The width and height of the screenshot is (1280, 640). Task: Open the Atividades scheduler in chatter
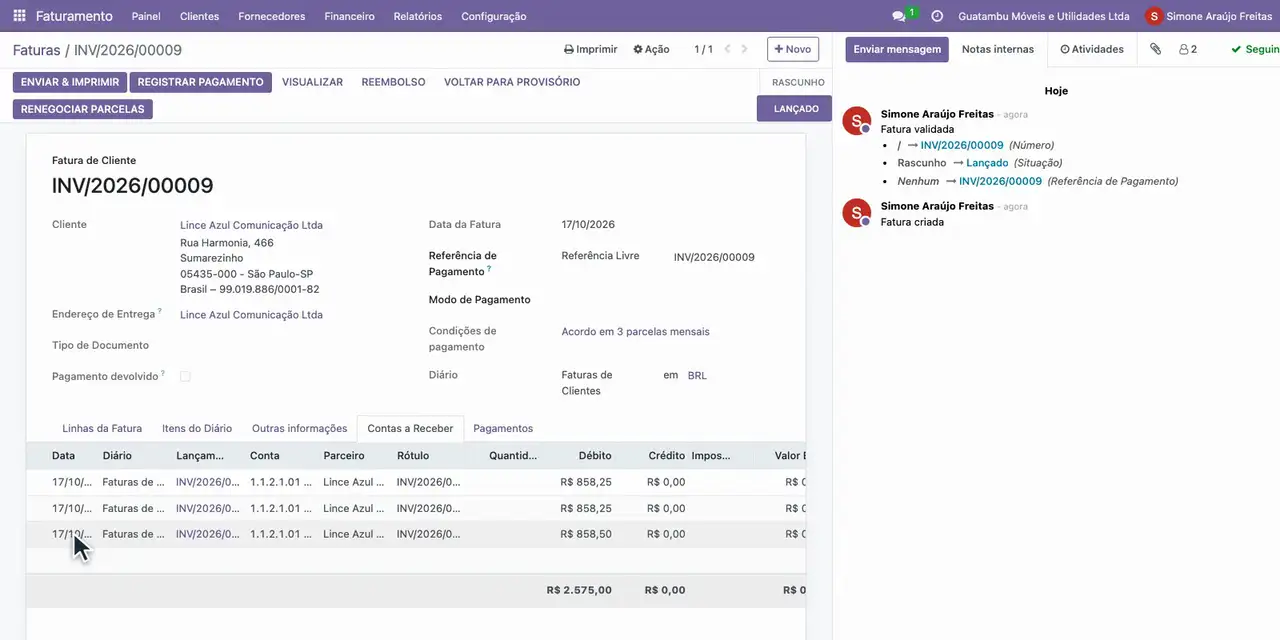[1092, 49]
